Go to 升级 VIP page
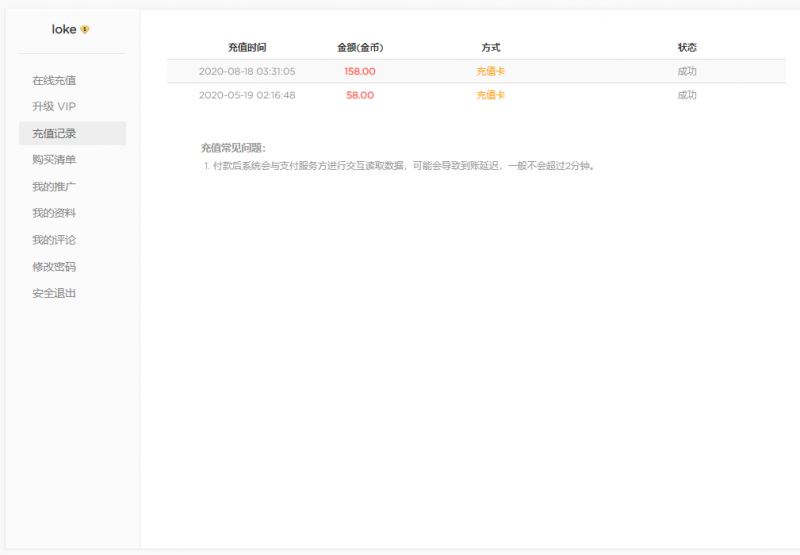 pos(54,106)
